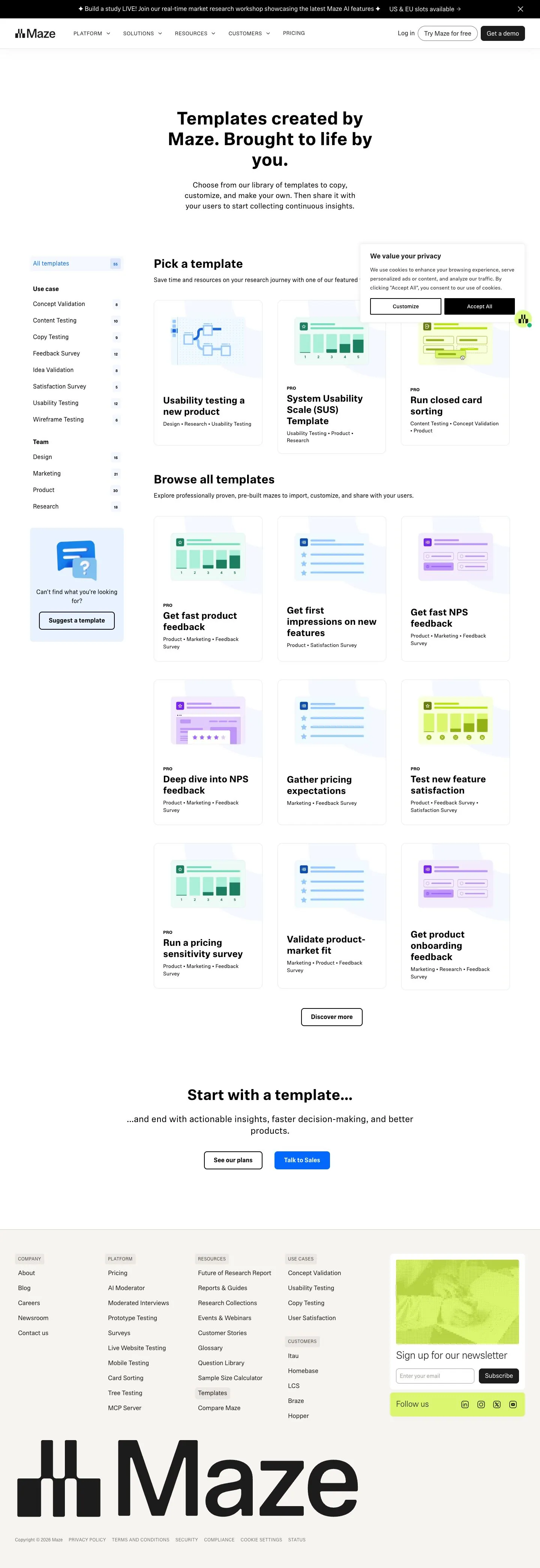Image resolution: width=540 pixels, height=1568 pixels.
Task: Open Maze's X (Twitter) profile from footer
Action: [497, 1404]
